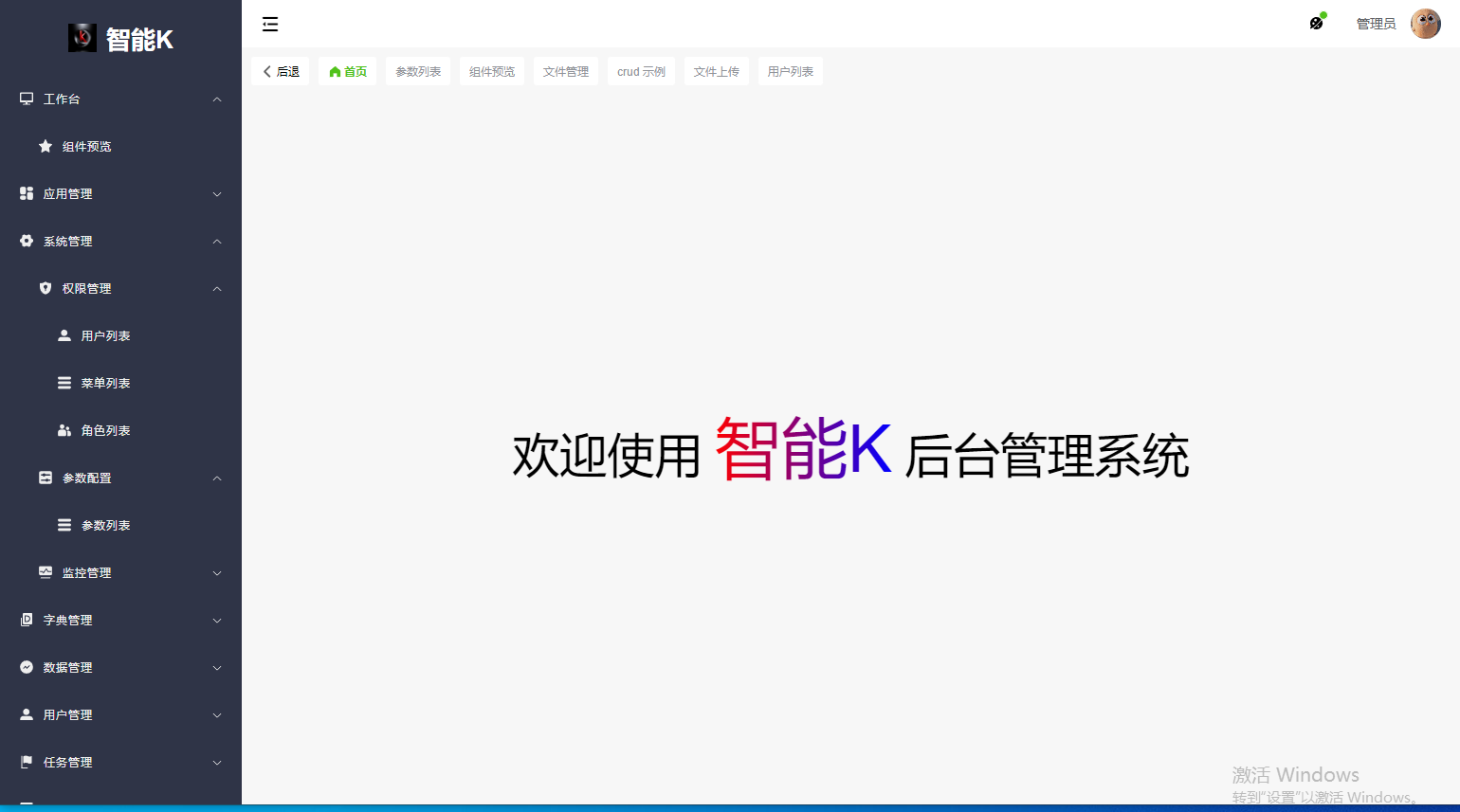
Task: Click the people icon beside 角色列表
Action: (x=63, y=429)
